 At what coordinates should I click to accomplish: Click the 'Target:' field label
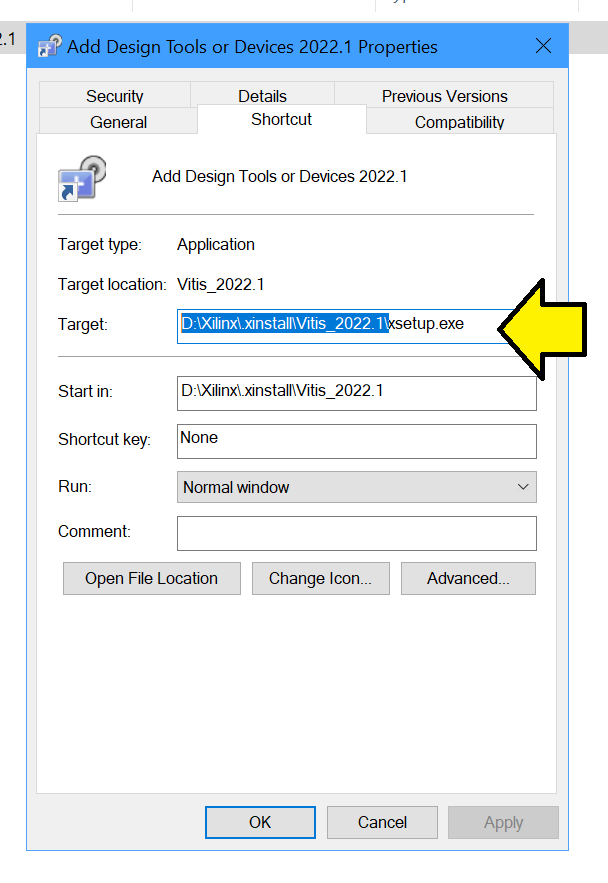pyautogui.click(x=82, y=324)
